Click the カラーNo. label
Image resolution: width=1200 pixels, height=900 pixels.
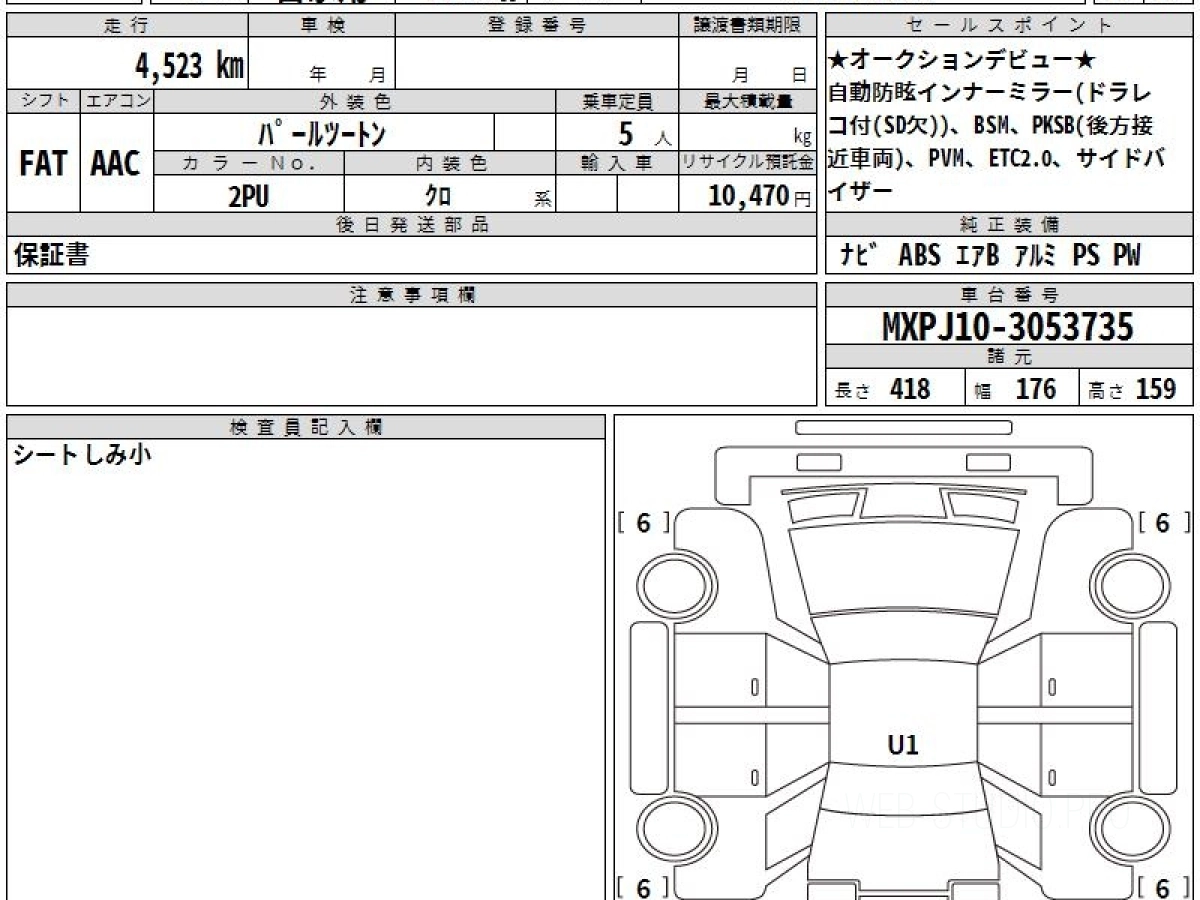[x=249, y=163]
